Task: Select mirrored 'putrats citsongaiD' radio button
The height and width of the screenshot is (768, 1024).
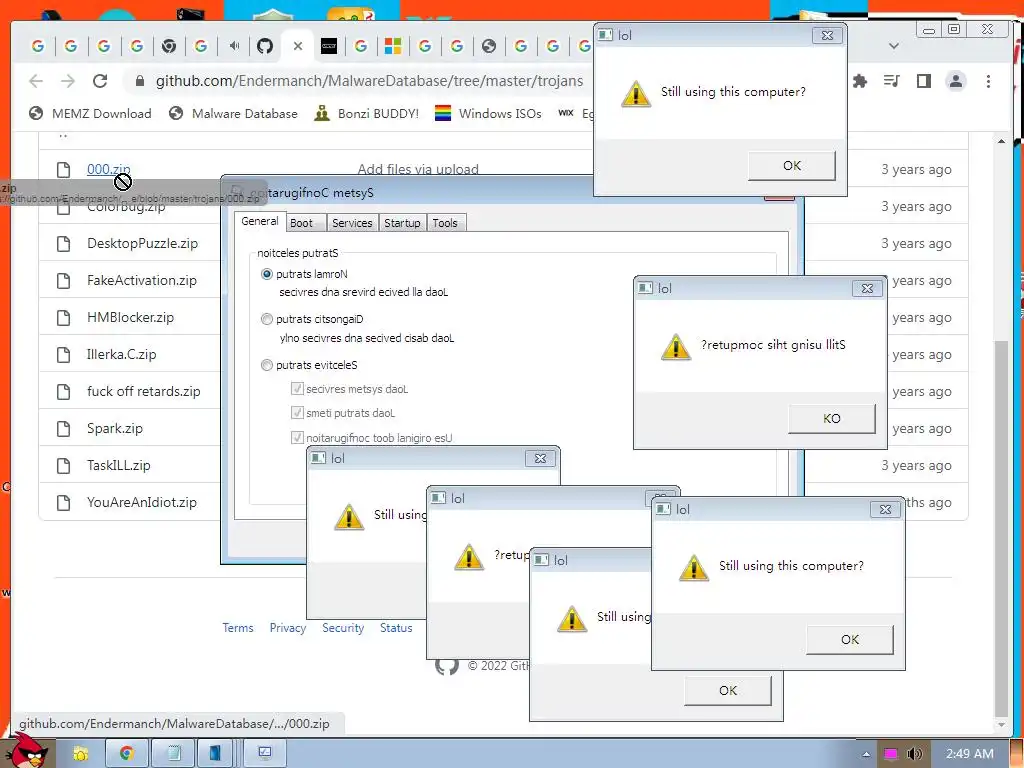Action: (266, 319)
